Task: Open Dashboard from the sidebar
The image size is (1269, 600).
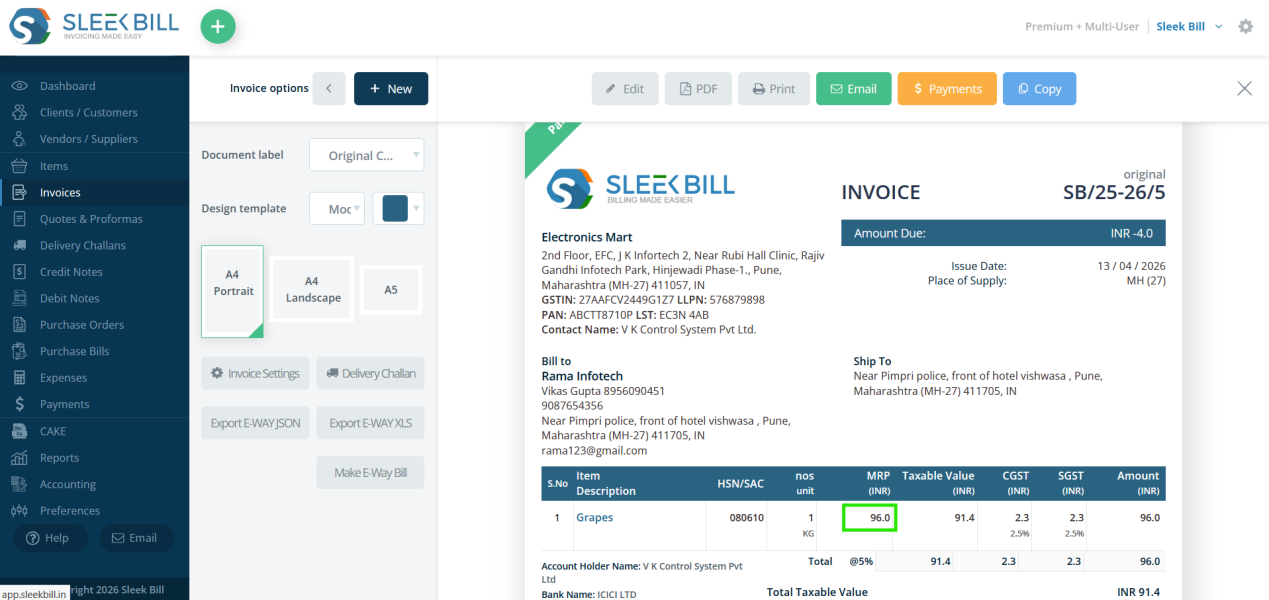Action: 68,86
